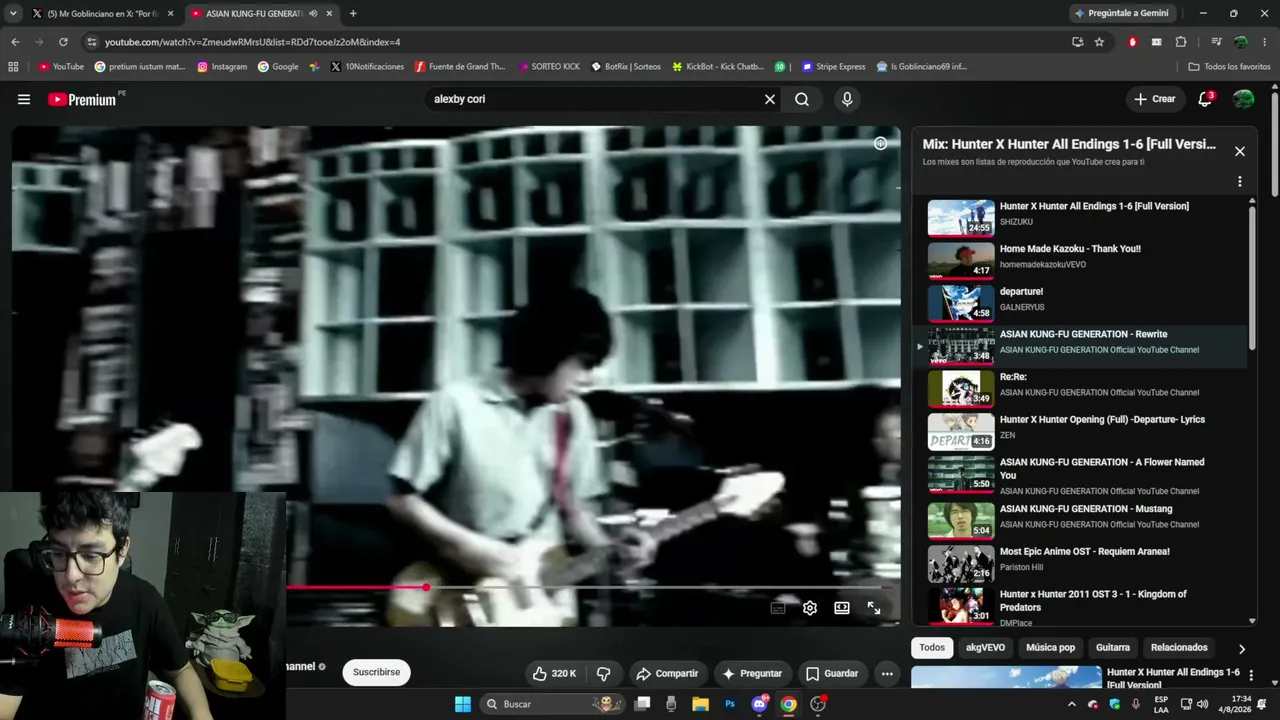The image size is (1280, 720).
Task: Open the Chrome three-dot menu
Action: 1264,42
